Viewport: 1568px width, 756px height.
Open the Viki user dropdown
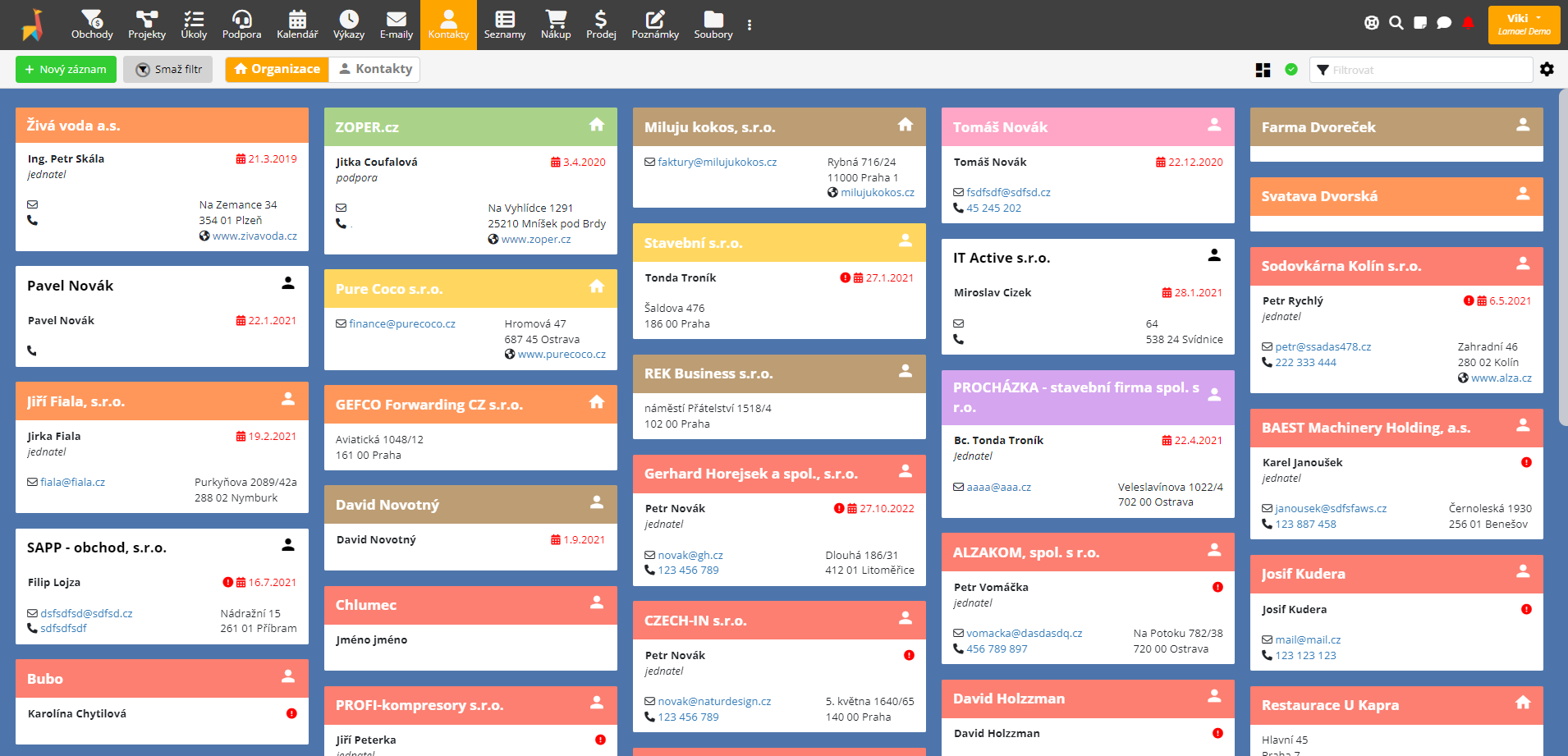click(x=1524, y=25)
